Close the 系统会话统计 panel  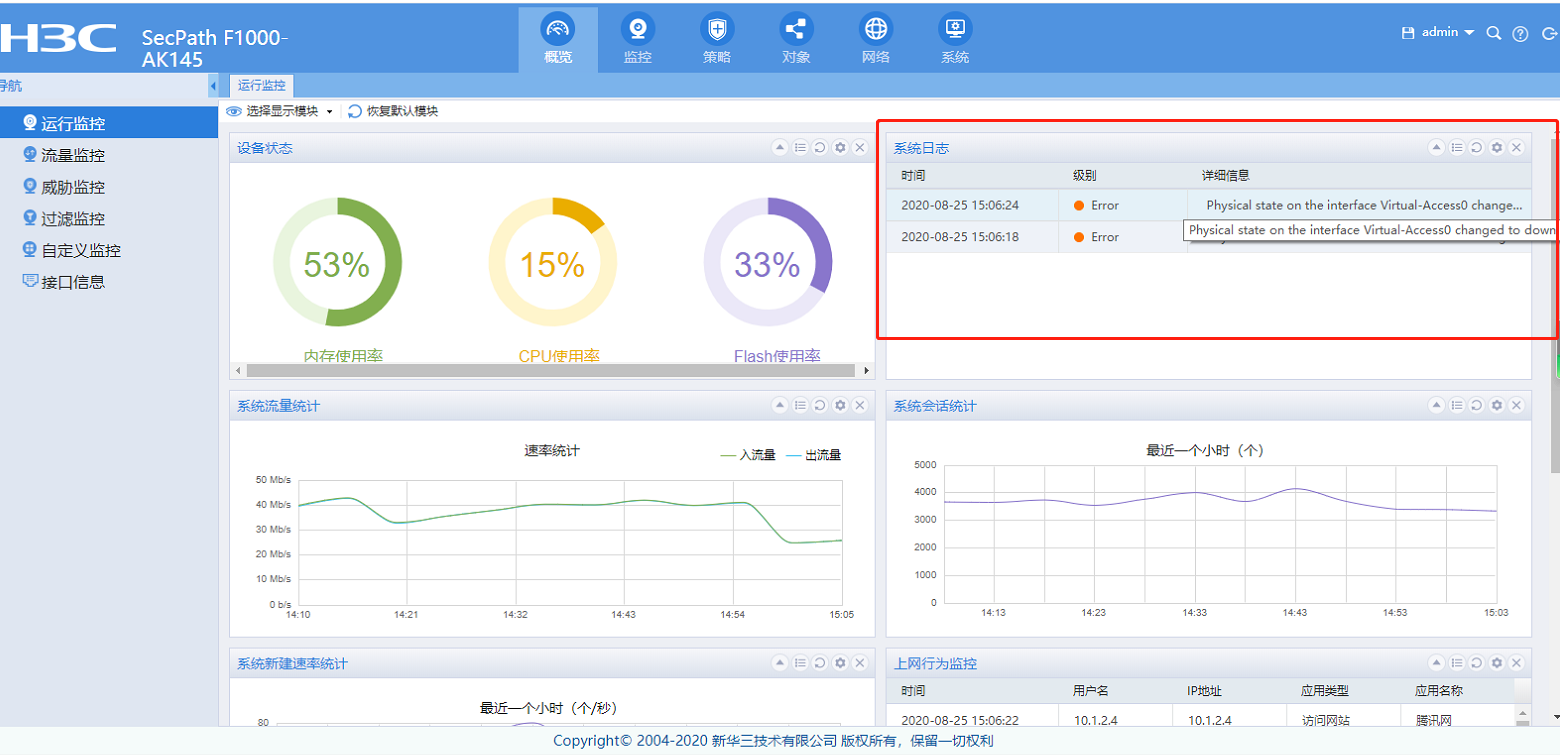coord(1516,405)
